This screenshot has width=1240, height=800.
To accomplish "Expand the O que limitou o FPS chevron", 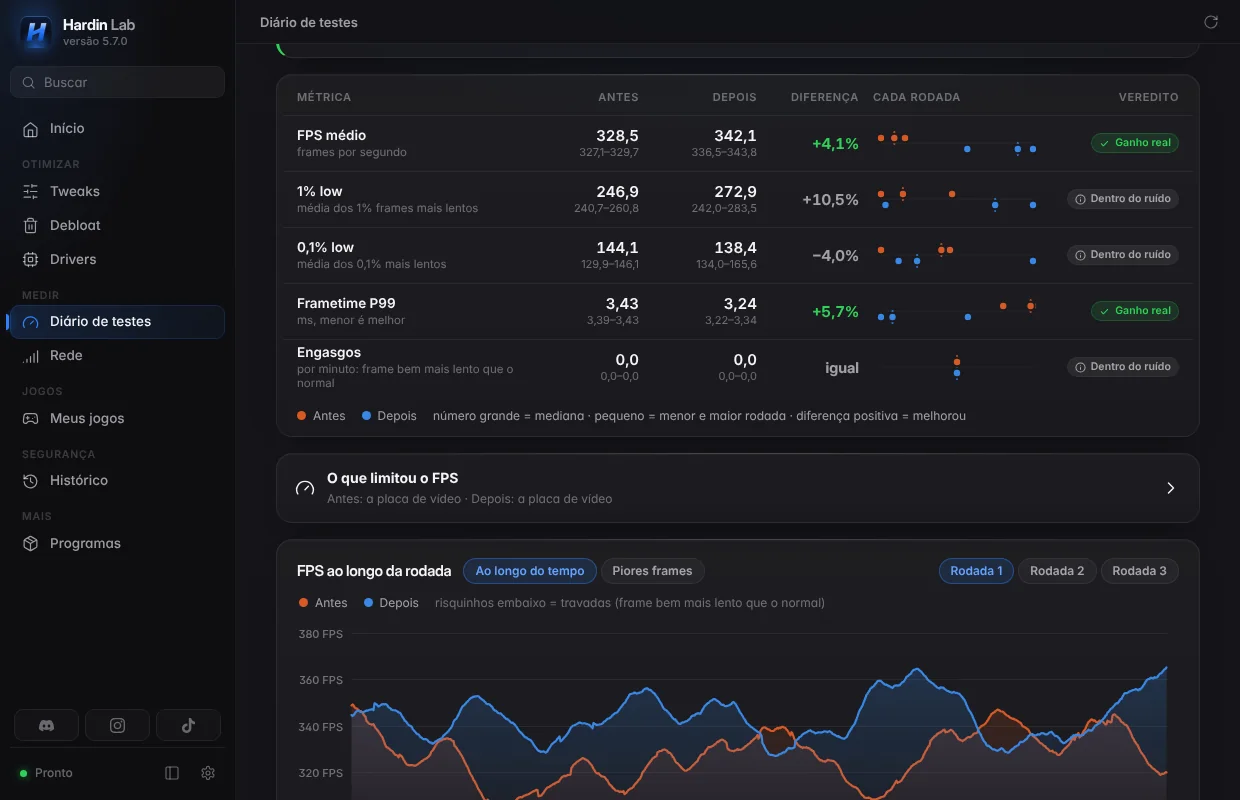I will point(1171,488).
